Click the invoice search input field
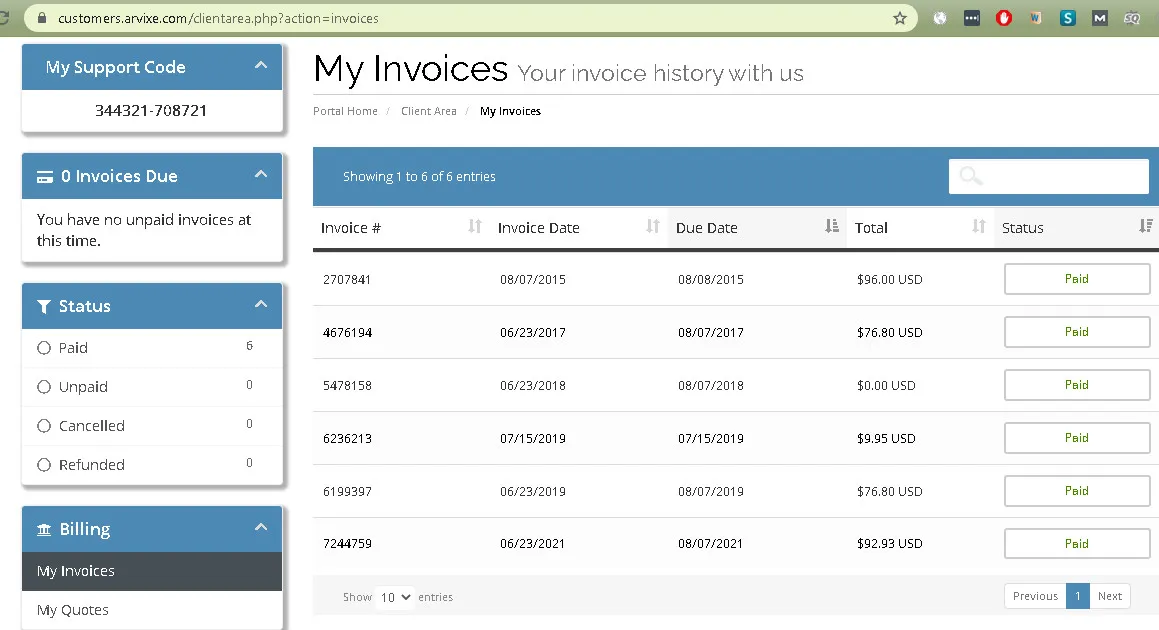 click(x=1060, y=176)
